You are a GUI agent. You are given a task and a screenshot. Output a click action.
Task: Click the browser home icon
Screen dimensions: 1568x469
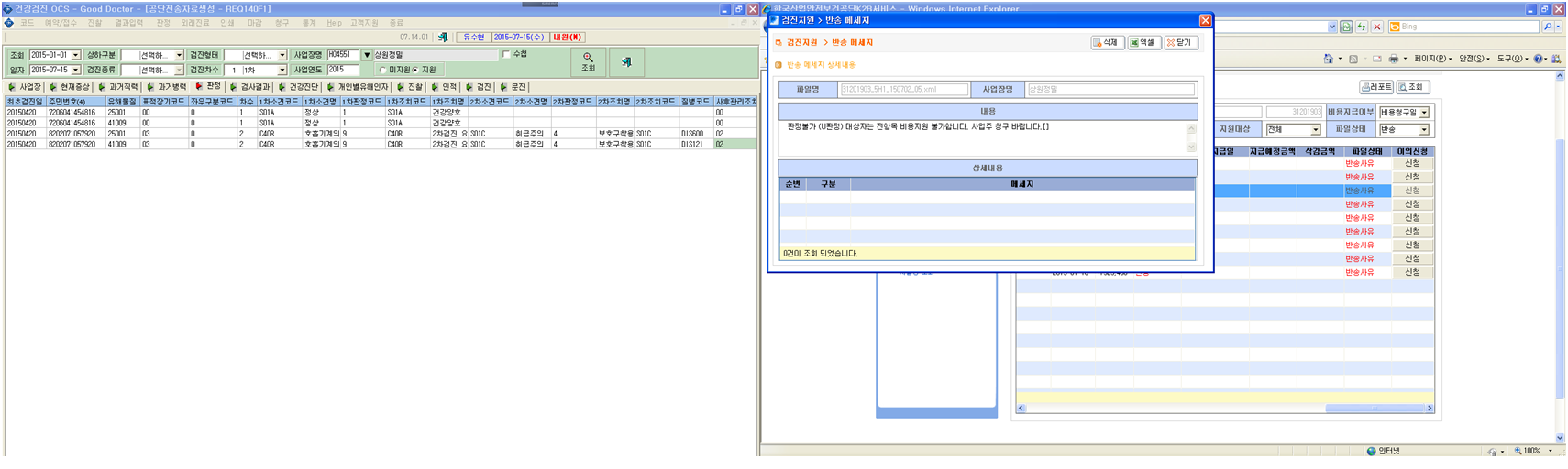point(1329,59)
